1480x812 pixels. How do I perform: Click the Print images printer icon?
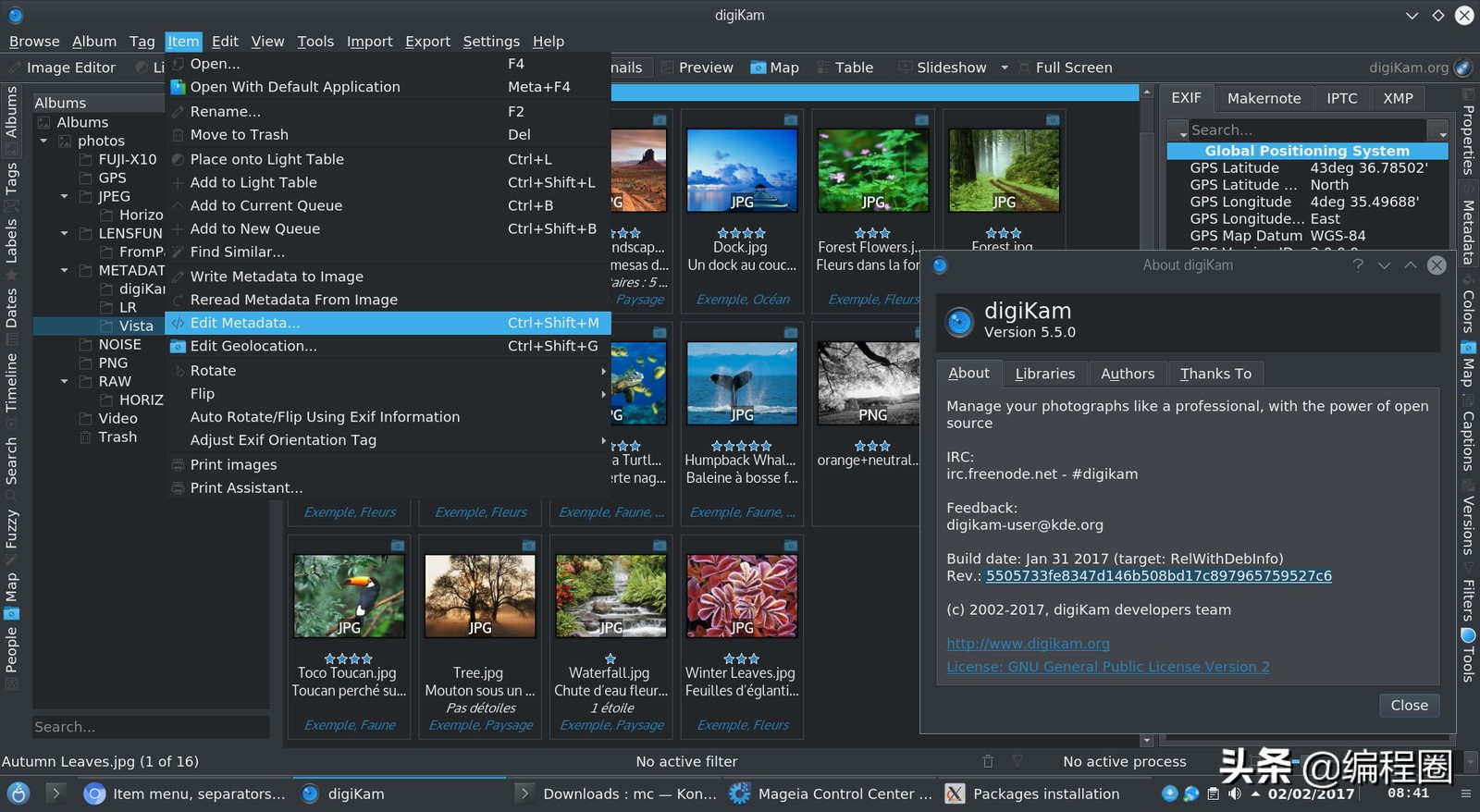(x=178, y=464)
